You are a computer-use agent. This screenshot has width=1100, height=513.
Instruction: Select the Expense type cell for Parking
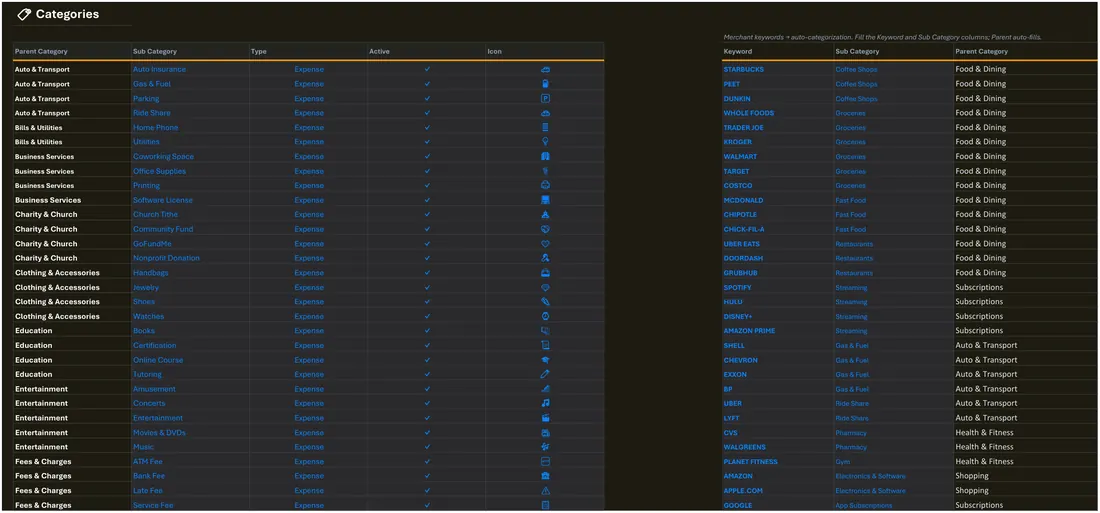pyautogui.click(x=309, y=98)
